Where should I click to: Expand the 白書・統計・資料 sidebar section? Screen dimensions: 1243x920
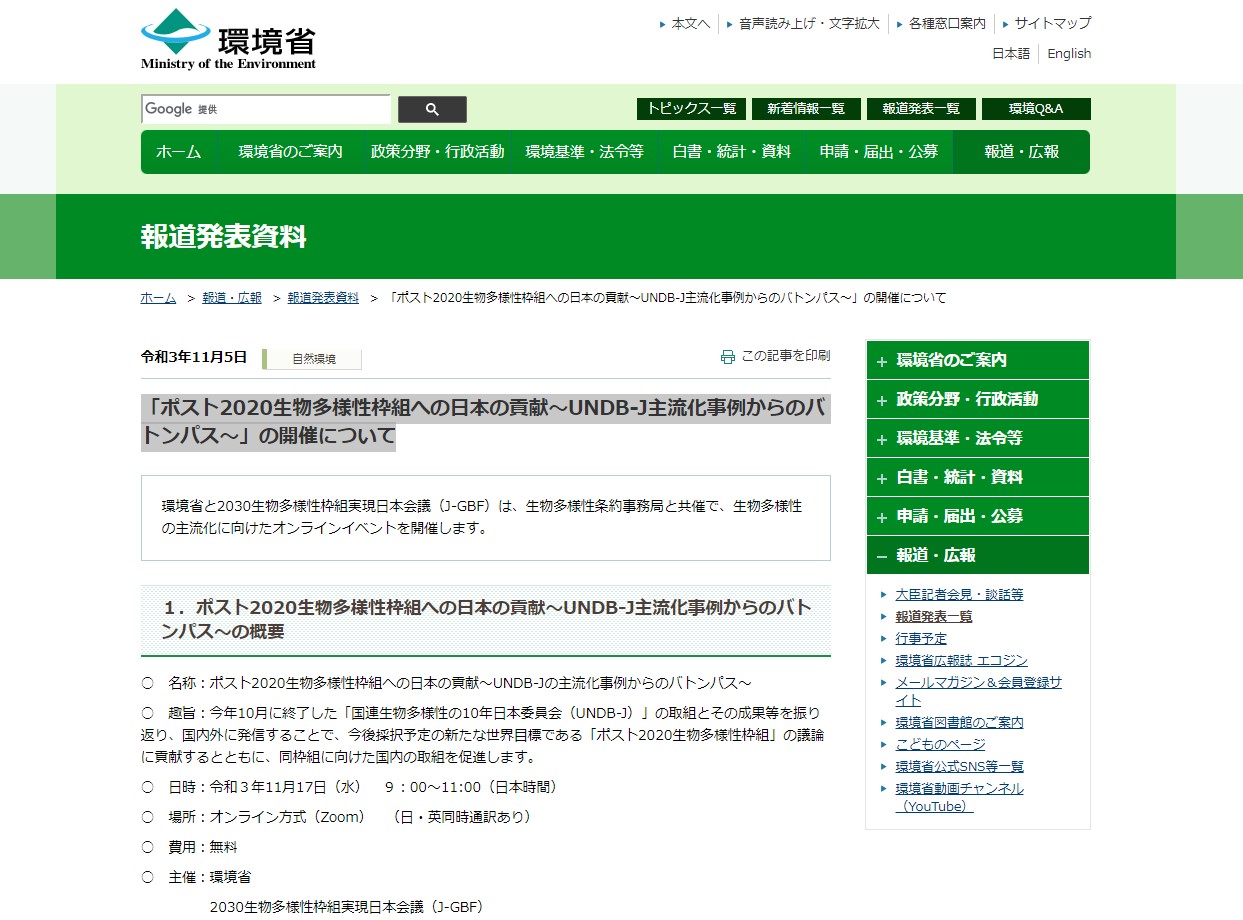point(881,478)
